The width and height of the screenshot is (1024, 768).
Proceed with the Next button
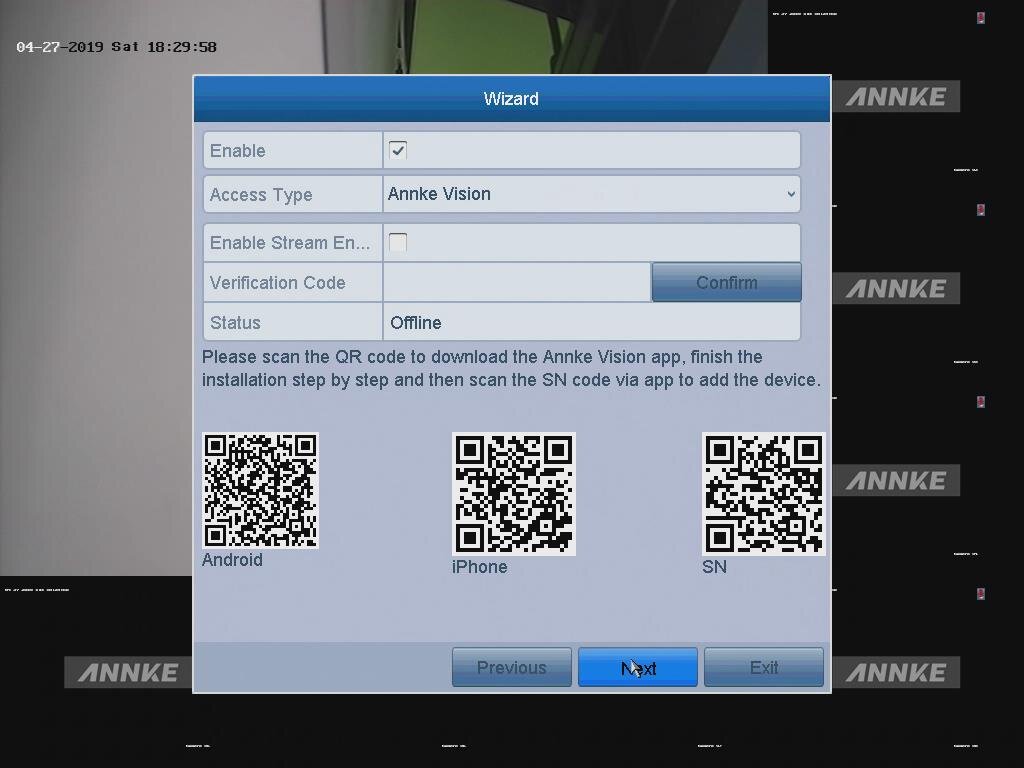pos(637,667)
